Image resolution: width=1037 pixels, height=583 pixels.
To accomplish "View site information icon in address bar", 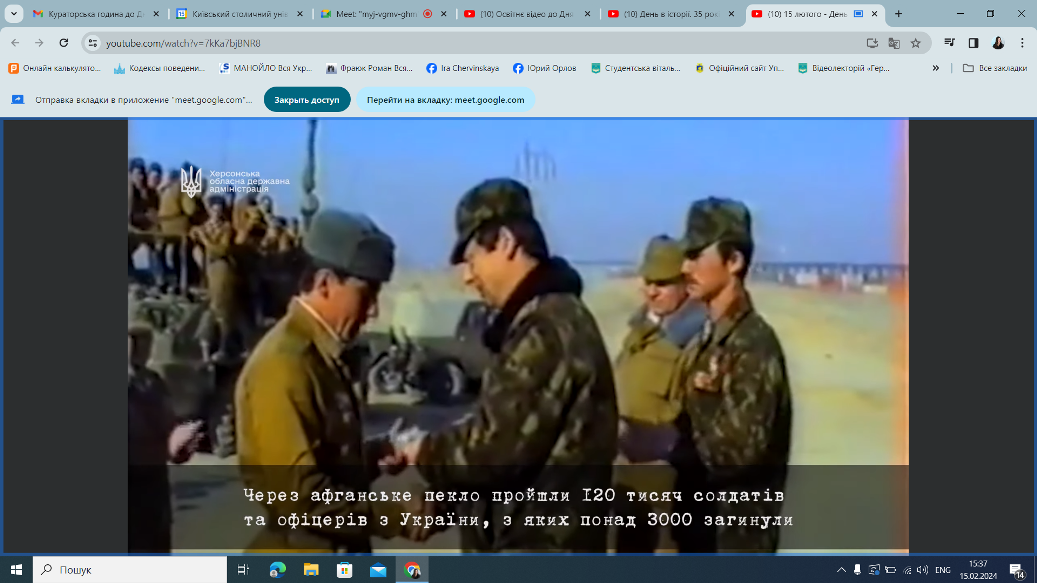I will click(x=93, y=43).
